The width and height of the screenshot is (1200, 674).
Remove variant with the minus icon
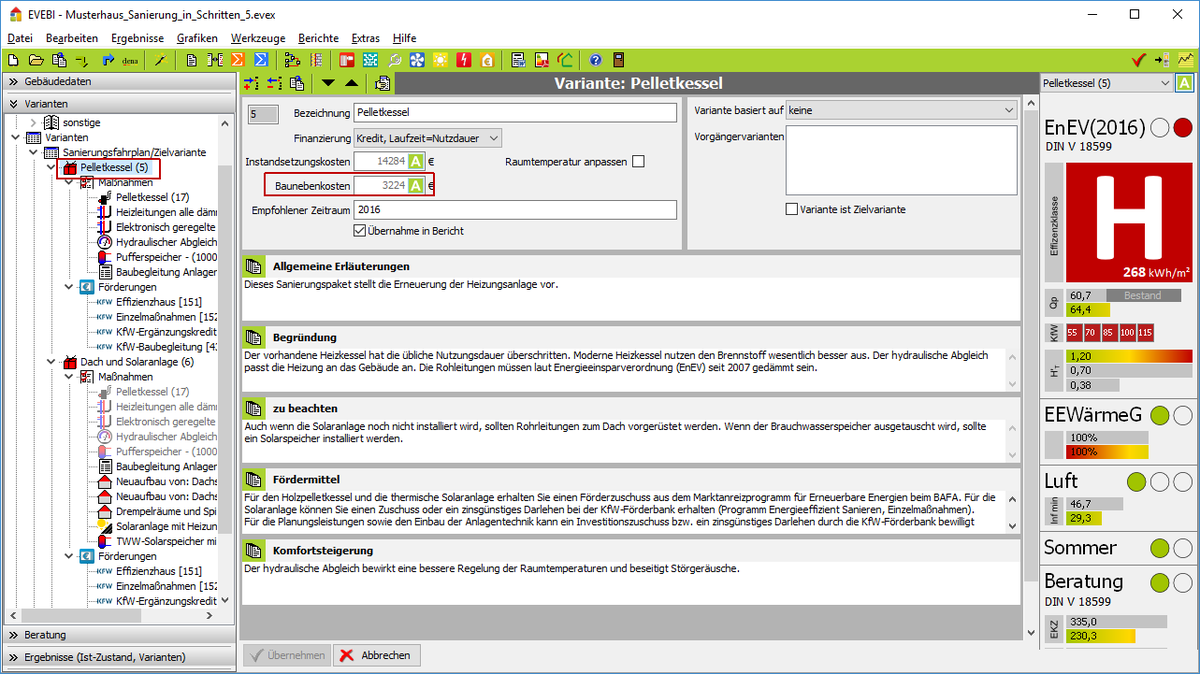pyautogui.click(x=275, y=83)
